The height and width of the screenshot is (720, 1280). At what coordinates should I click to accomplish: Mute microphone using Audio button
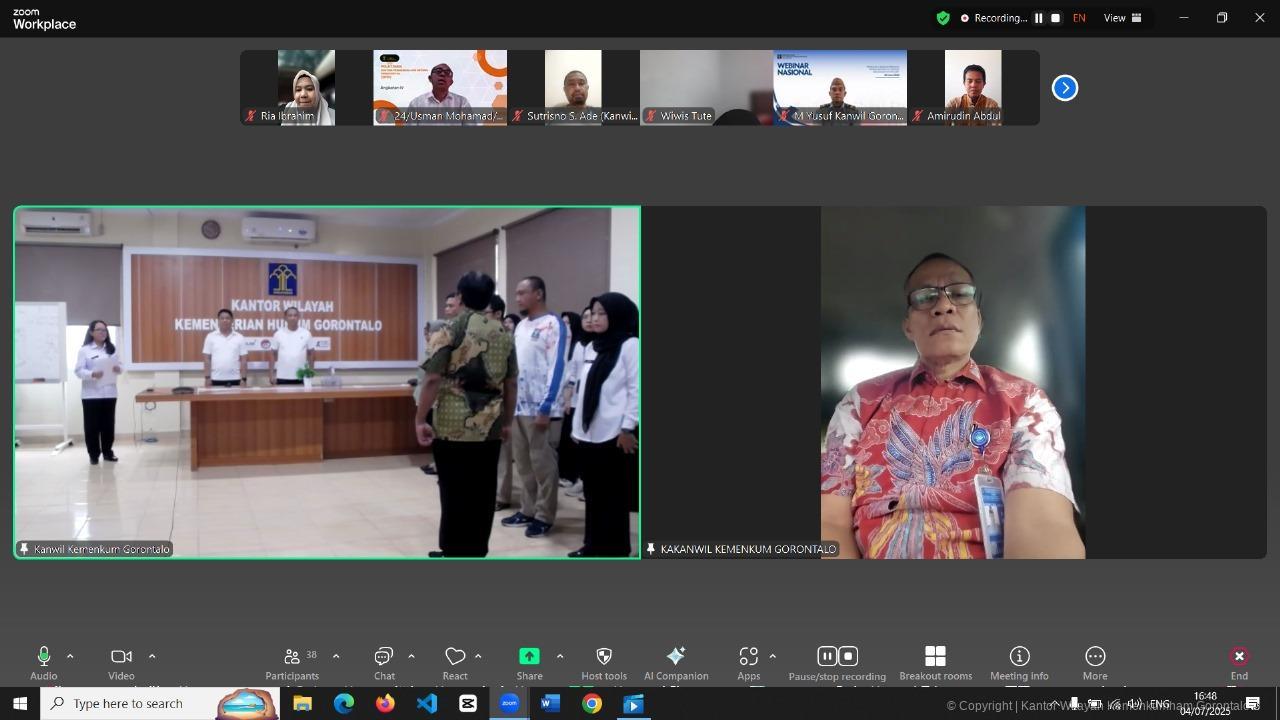point(44,657)
